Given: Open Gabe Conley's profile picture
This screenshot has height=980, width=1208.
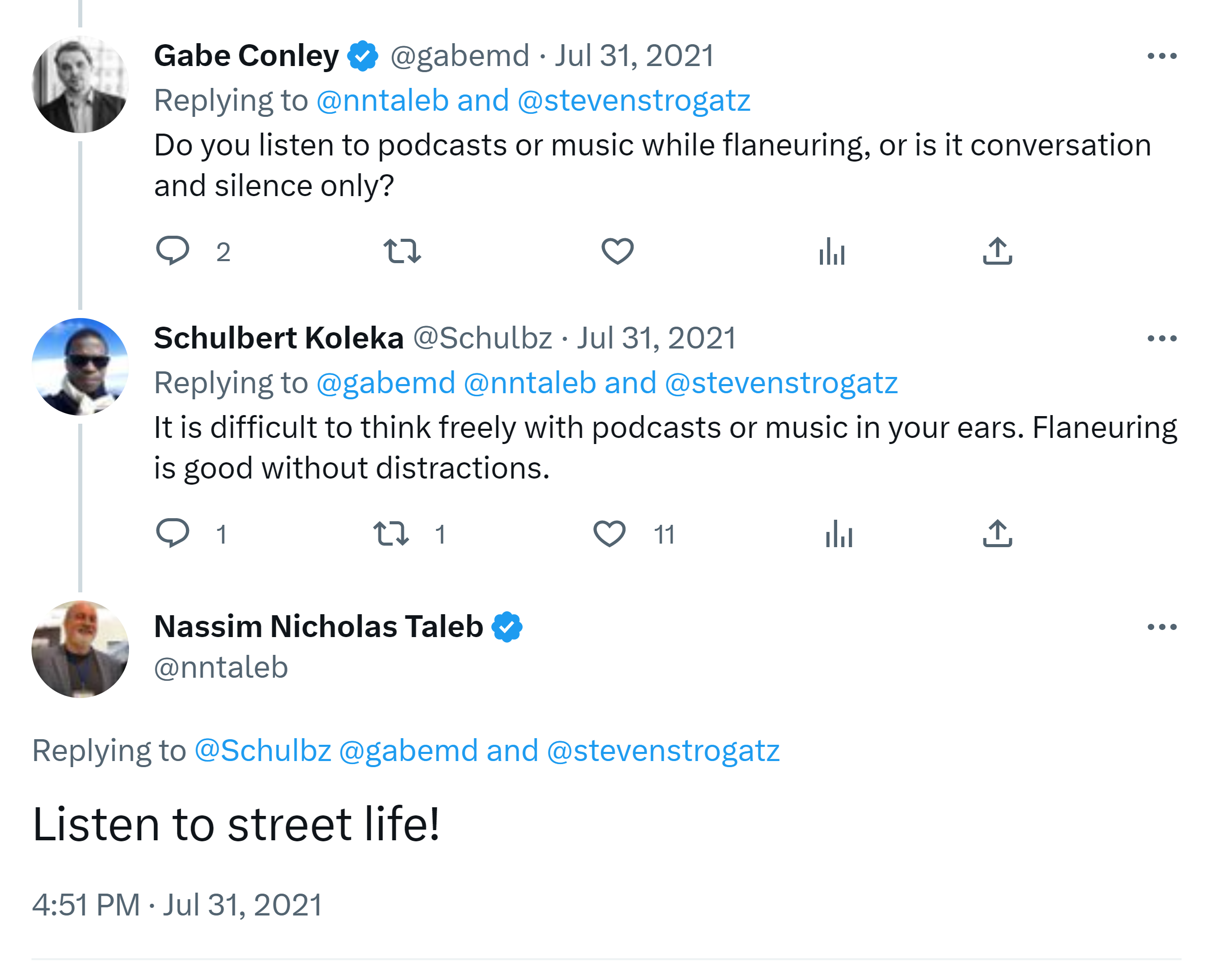Looking at the screenshot, I should [80, 85].
